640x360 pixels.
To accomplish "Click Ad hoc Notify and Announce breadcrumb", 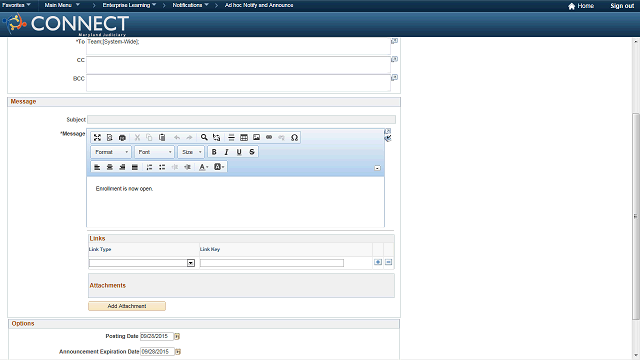I will coord(259,5).
